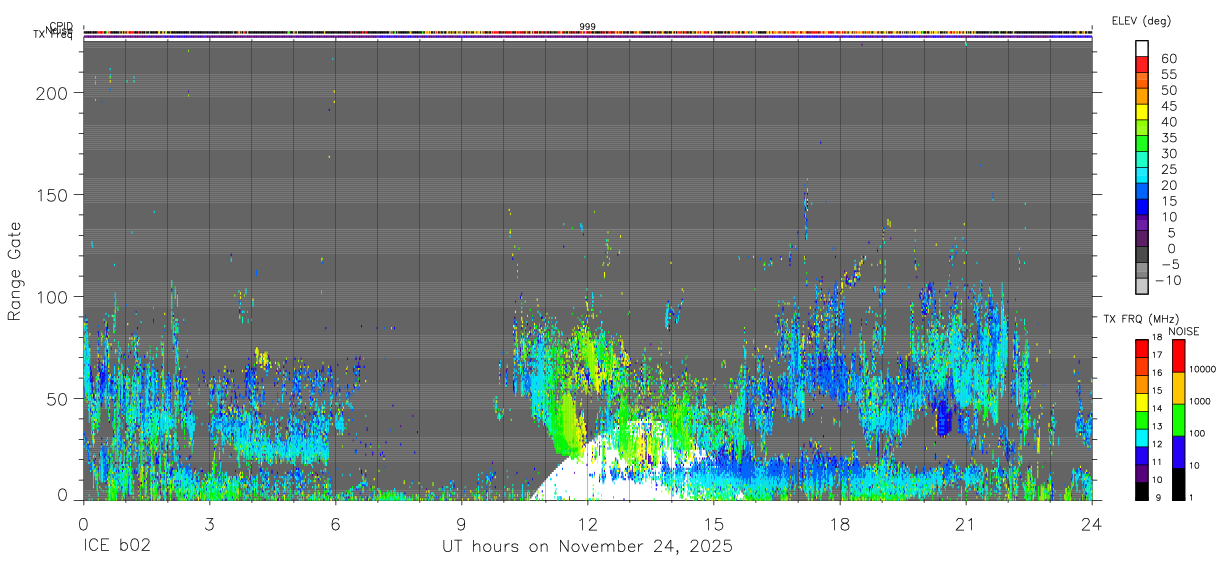This screenshot has height=567, width=1228.
Task: Click the black bottom segment of TX FRQ bar
Action: (1141, 492)
